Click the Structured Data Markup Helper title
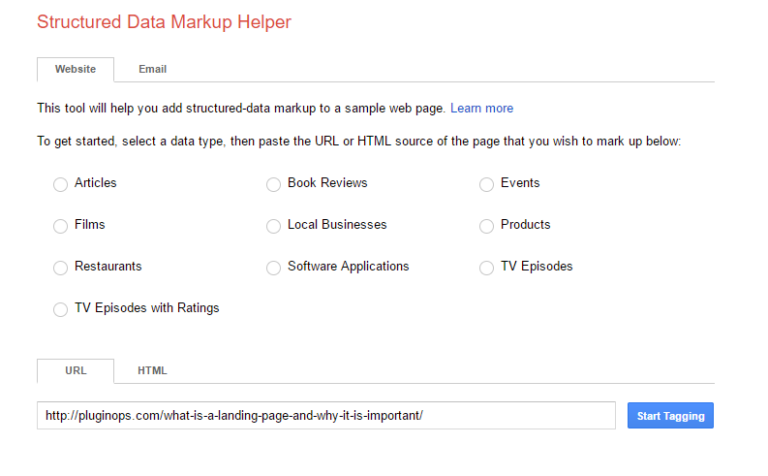This screenshot has height=476, width=768. pos(164,21)
